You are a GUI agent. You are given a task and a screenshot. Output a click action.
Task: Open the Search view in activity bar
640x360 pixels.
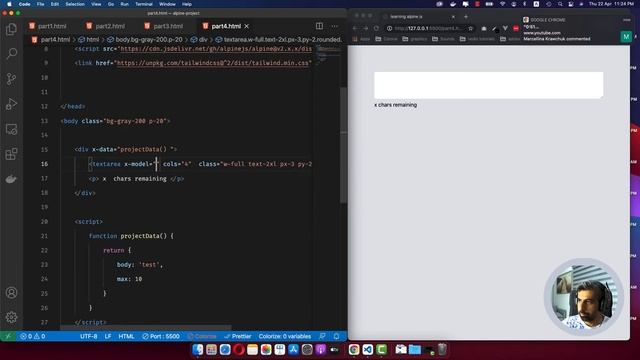click(11, 53)
